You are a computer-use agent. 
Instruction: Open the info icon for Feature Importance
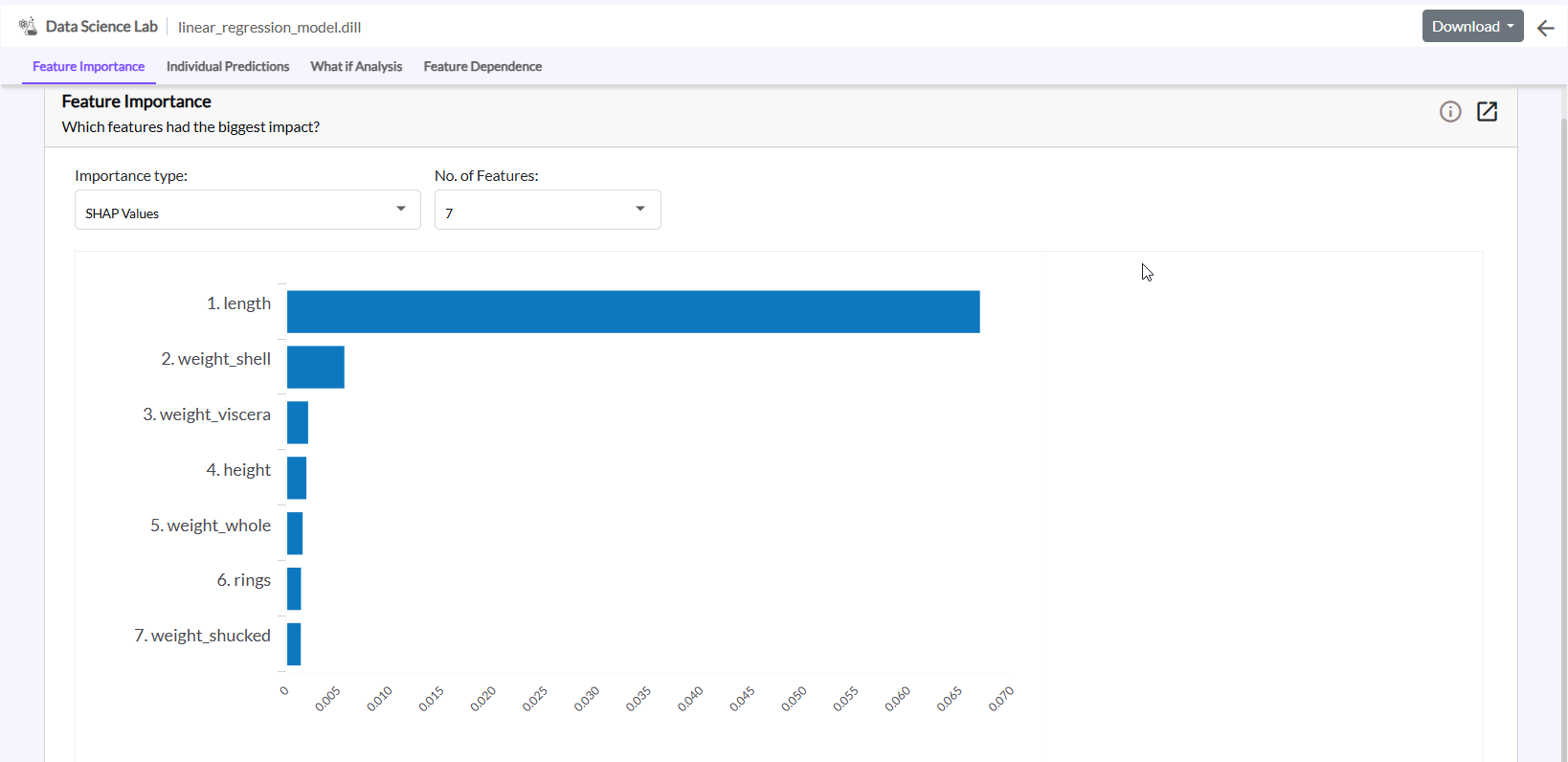point(1450,112)
